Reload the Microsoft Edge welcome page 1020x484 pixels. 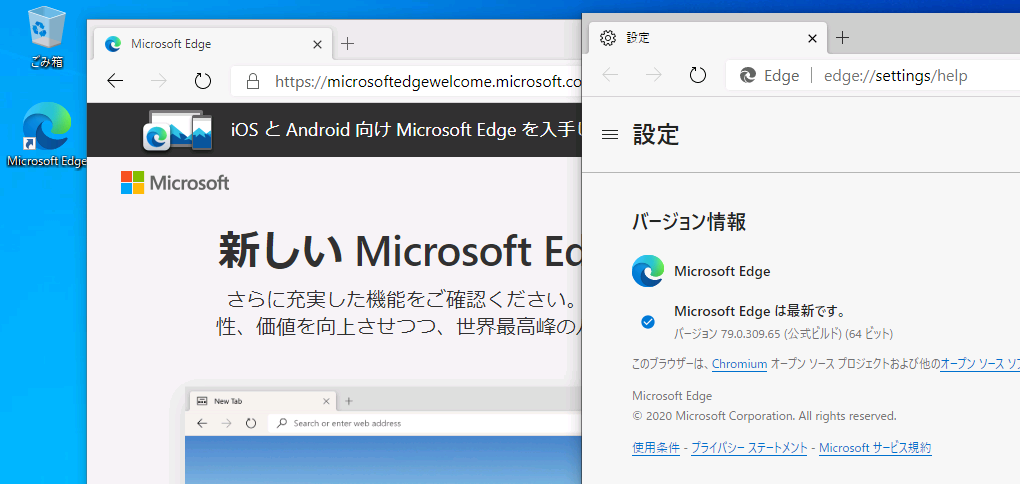[203, 81]
